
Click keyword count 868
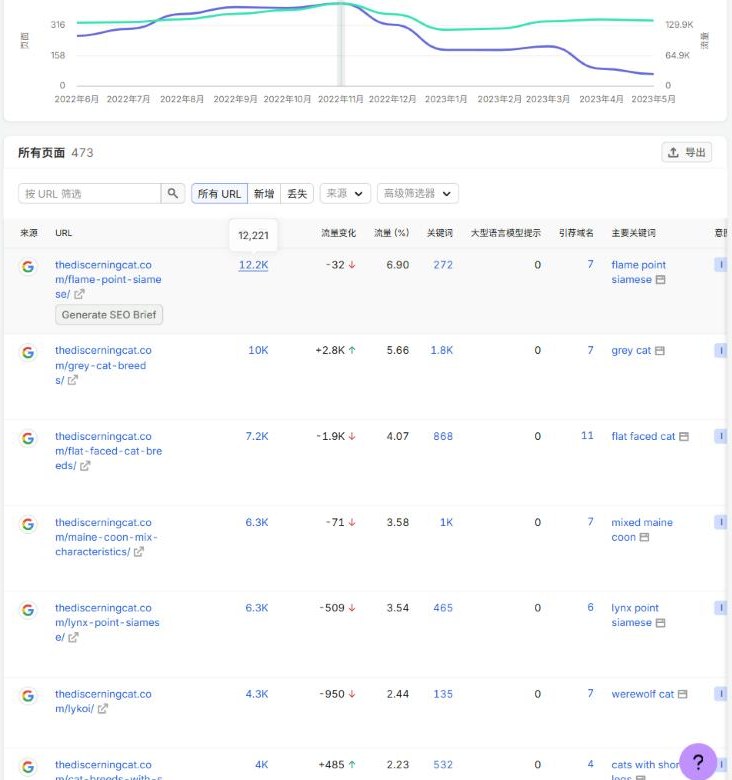point(443,436)
